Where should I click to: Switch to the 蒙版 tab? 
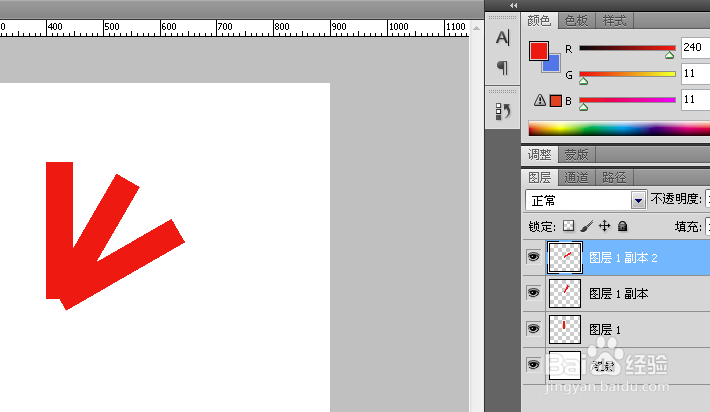click(x=576, y=155)
